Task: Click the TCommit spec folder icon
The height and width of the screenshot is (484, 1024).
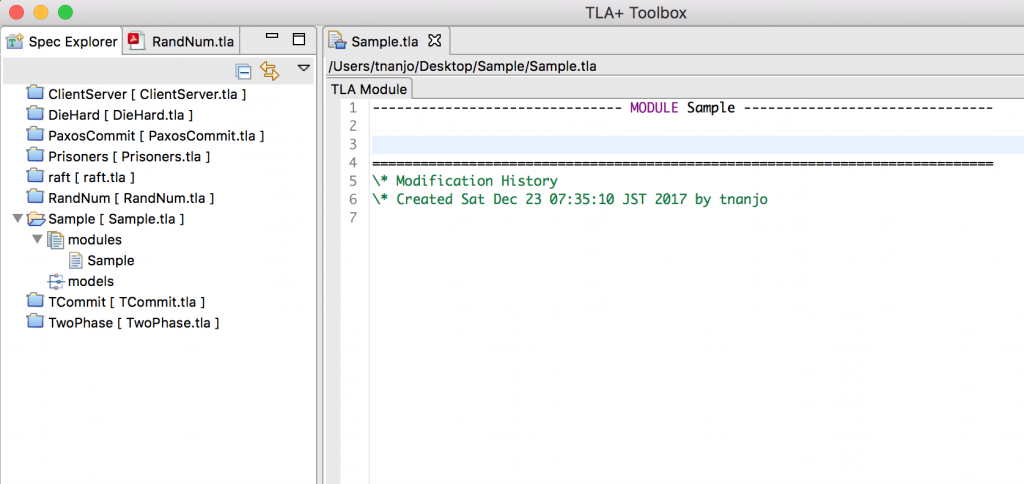Action: coord(35,302)
